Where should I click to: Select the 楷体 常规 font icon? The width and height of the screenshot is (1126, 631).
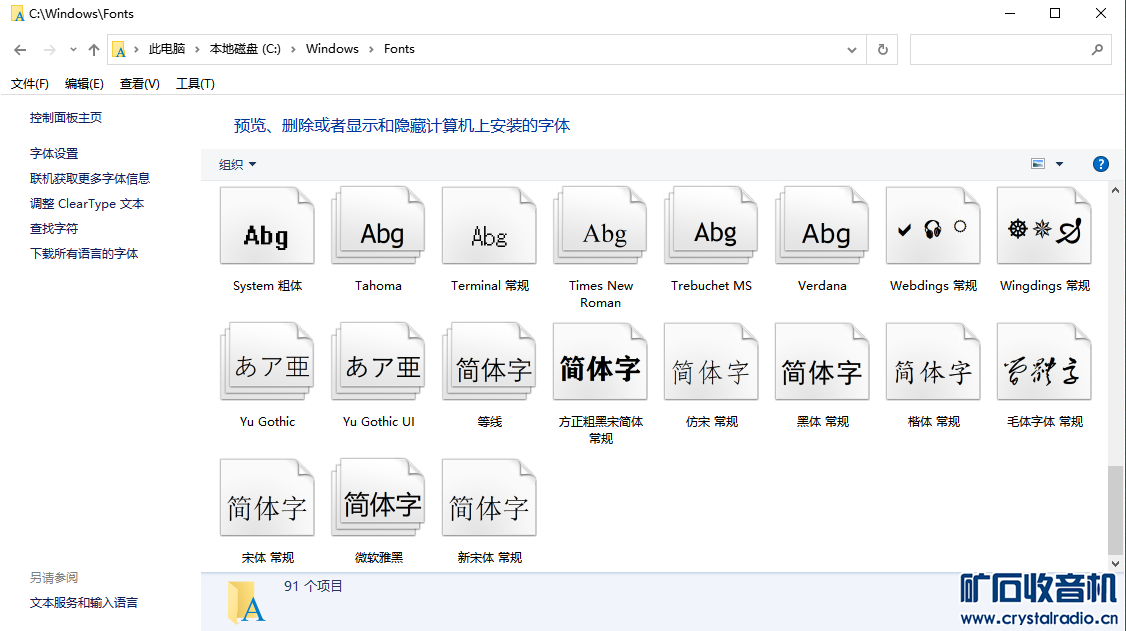(933, 361)
